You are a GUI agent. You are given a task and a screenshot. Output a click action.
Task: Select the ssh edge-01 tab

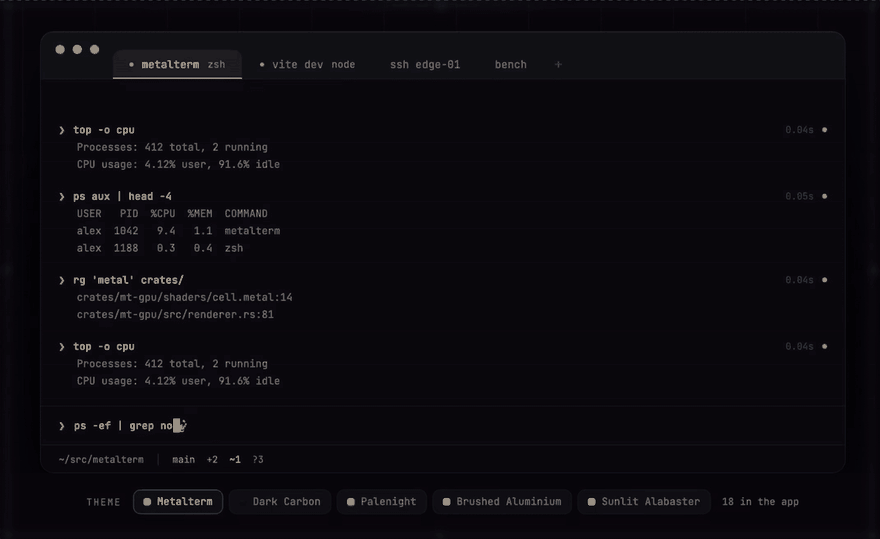[425, 65]
